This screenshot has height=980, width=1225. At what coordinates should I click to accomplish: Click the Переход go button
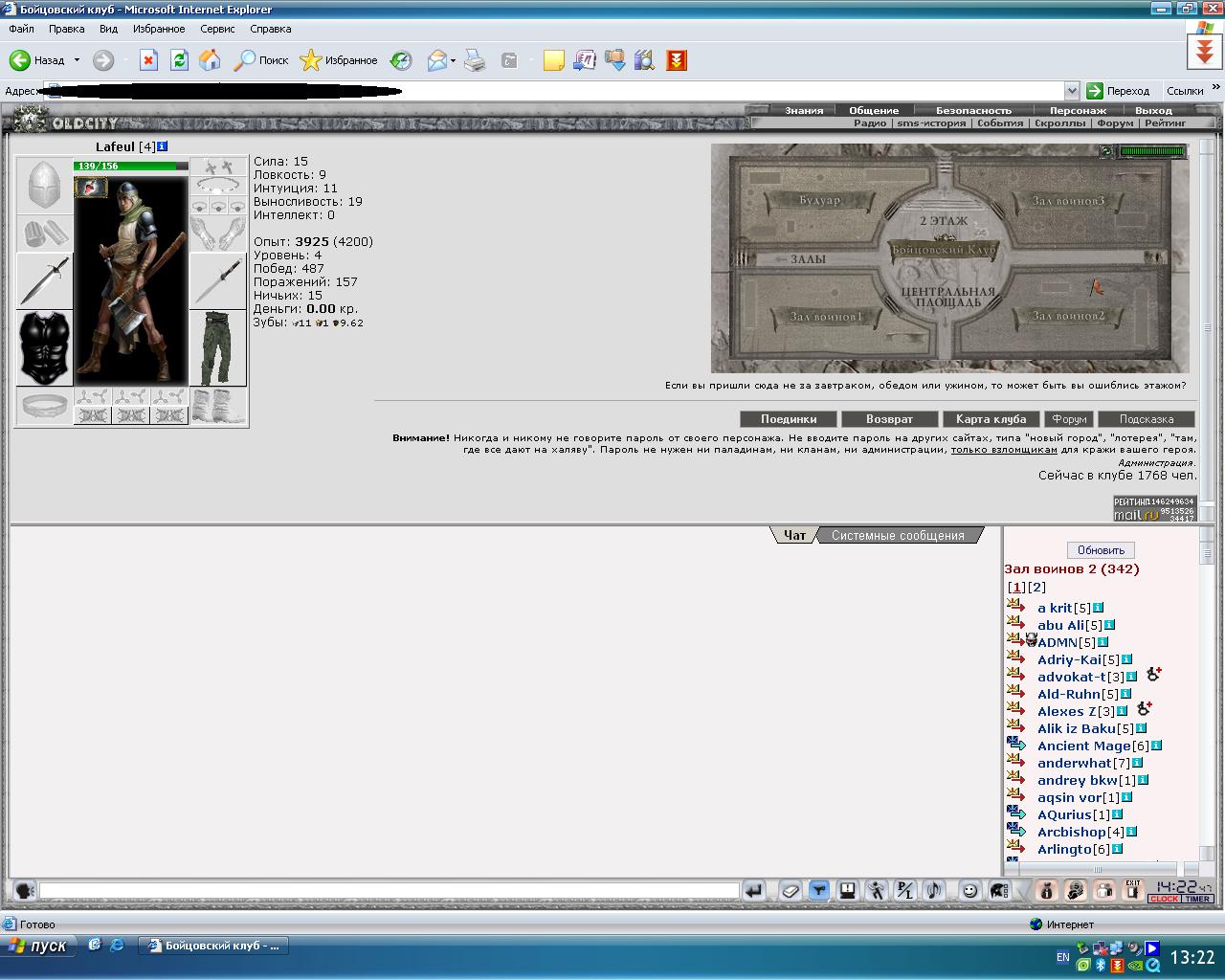pyautogui.click(x=1118, y=91)
